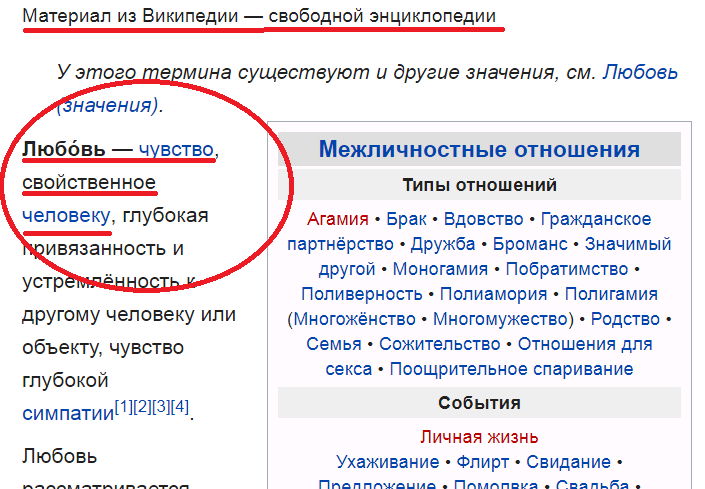Open the Моногамия link
The height and width of the screenshot is (489, 705).
[441, 269]
